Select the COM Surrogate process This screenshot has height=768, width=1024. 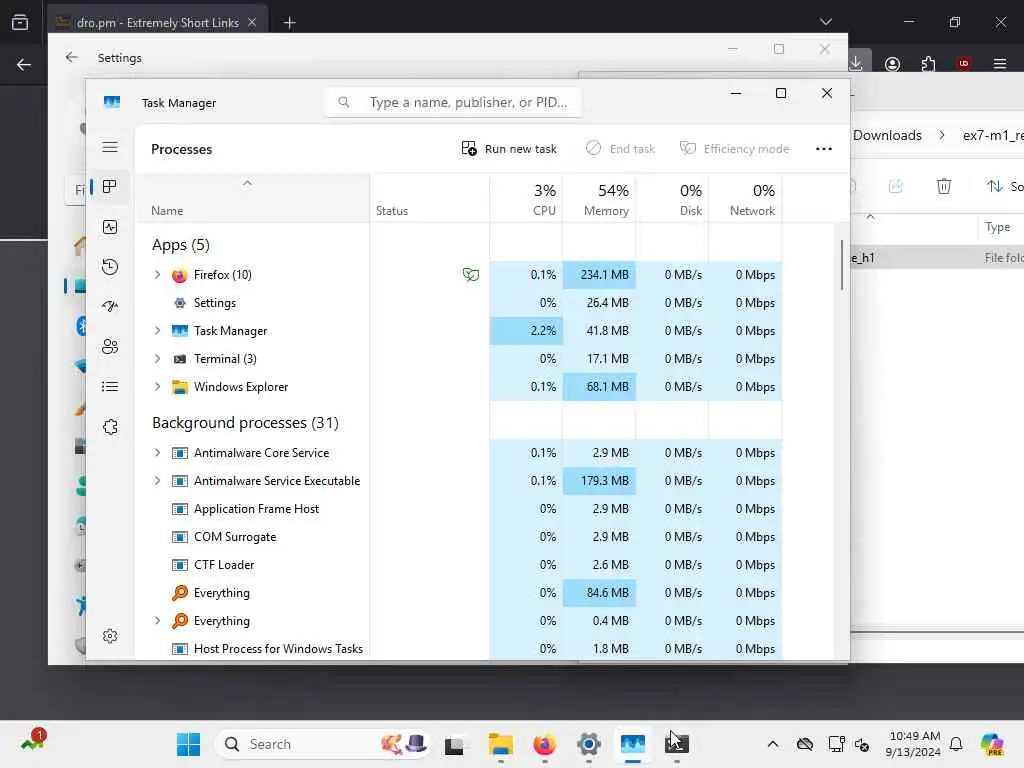[458, 537]
